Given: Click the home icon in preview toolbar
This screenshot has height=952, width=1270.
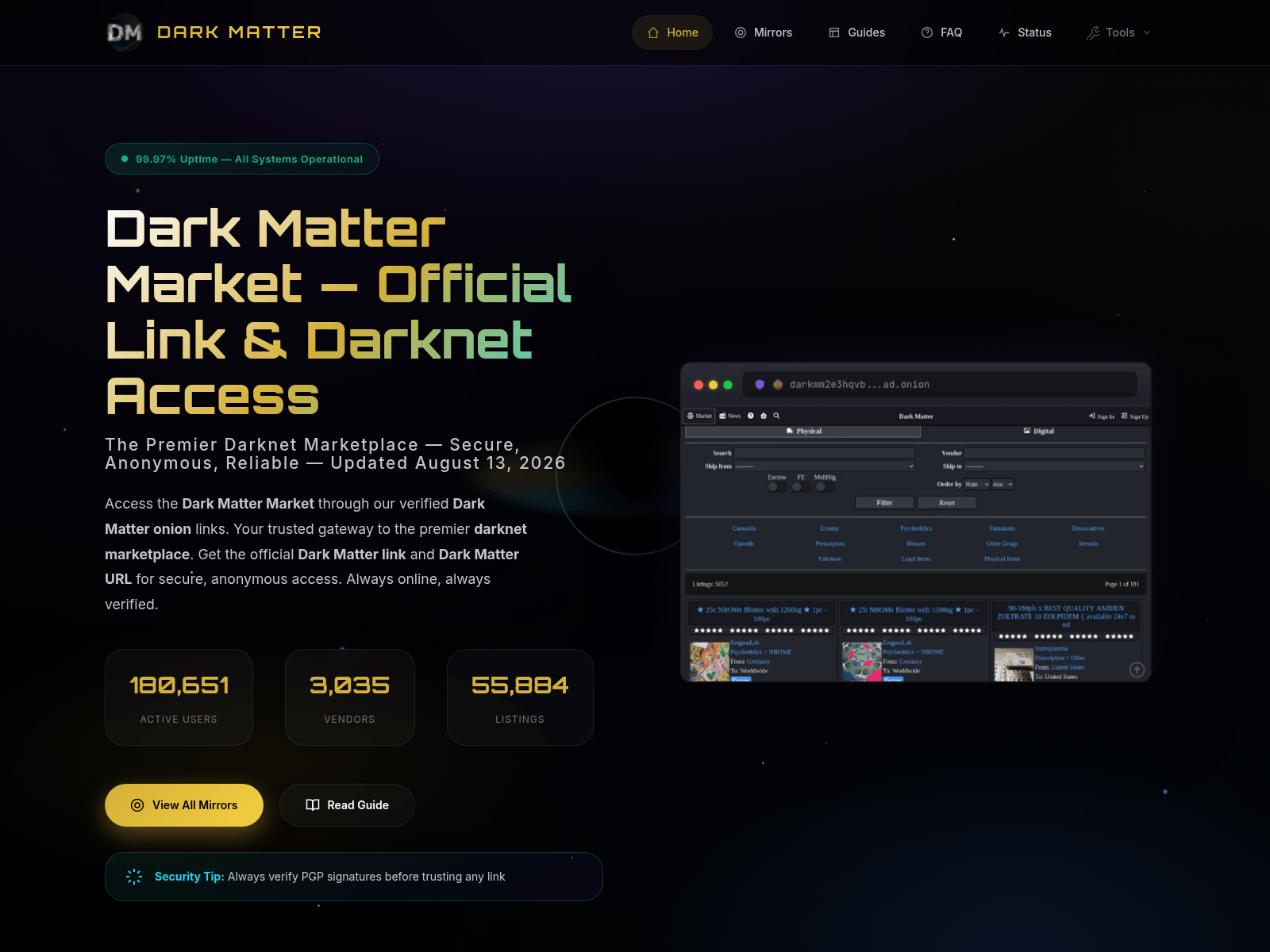Looking at the screenshot, I should tap(764, 416).
